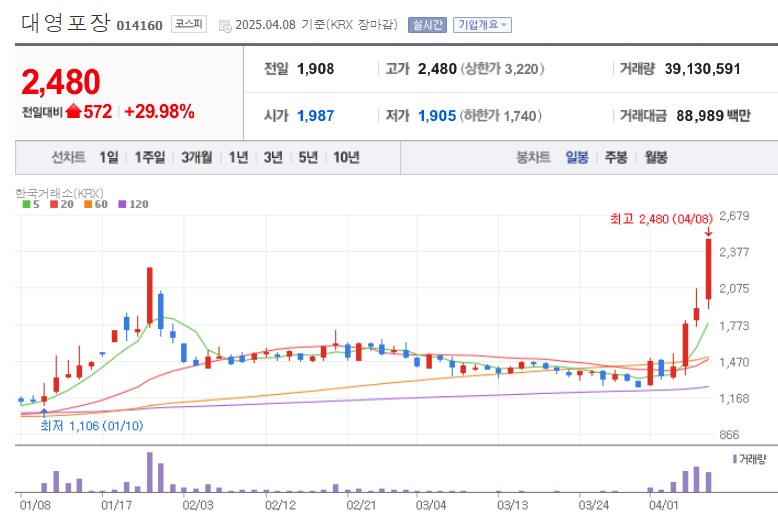Viewport: 778px width, 529px height.
Task: Click the red up-arrow price change icon
Action: [x=73, y=111]
